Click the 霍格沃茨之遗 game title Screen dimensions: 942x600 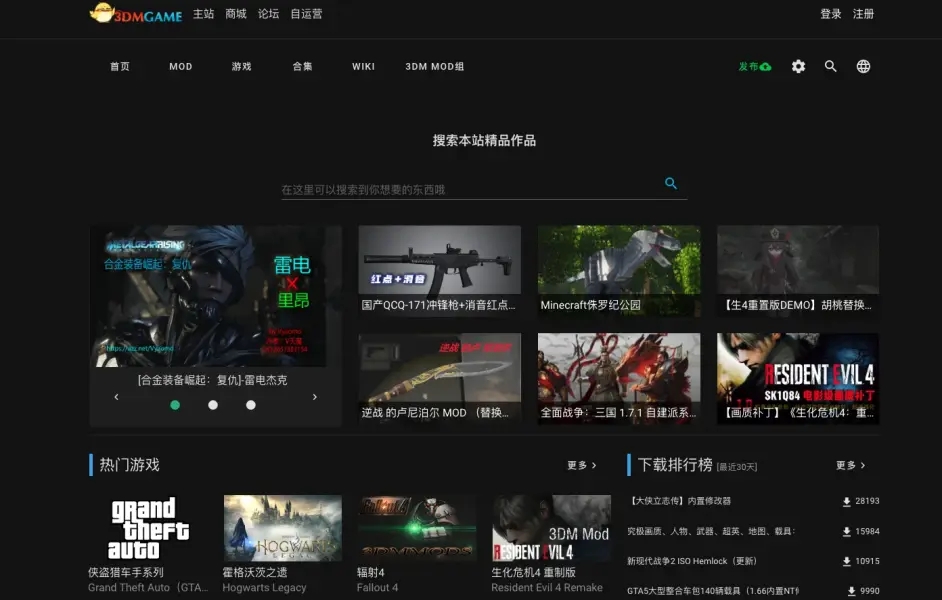[x=255, y=572]
